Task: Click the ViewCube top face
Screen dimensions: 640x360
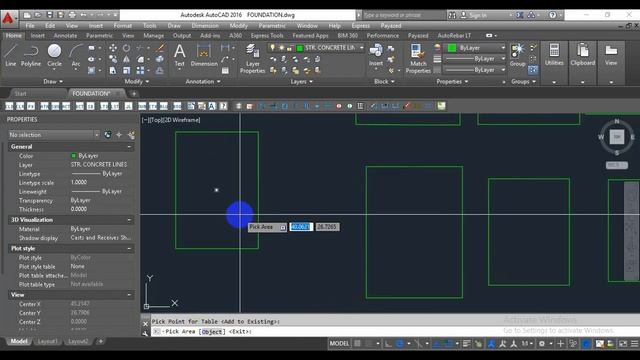Action: [617, 137]
